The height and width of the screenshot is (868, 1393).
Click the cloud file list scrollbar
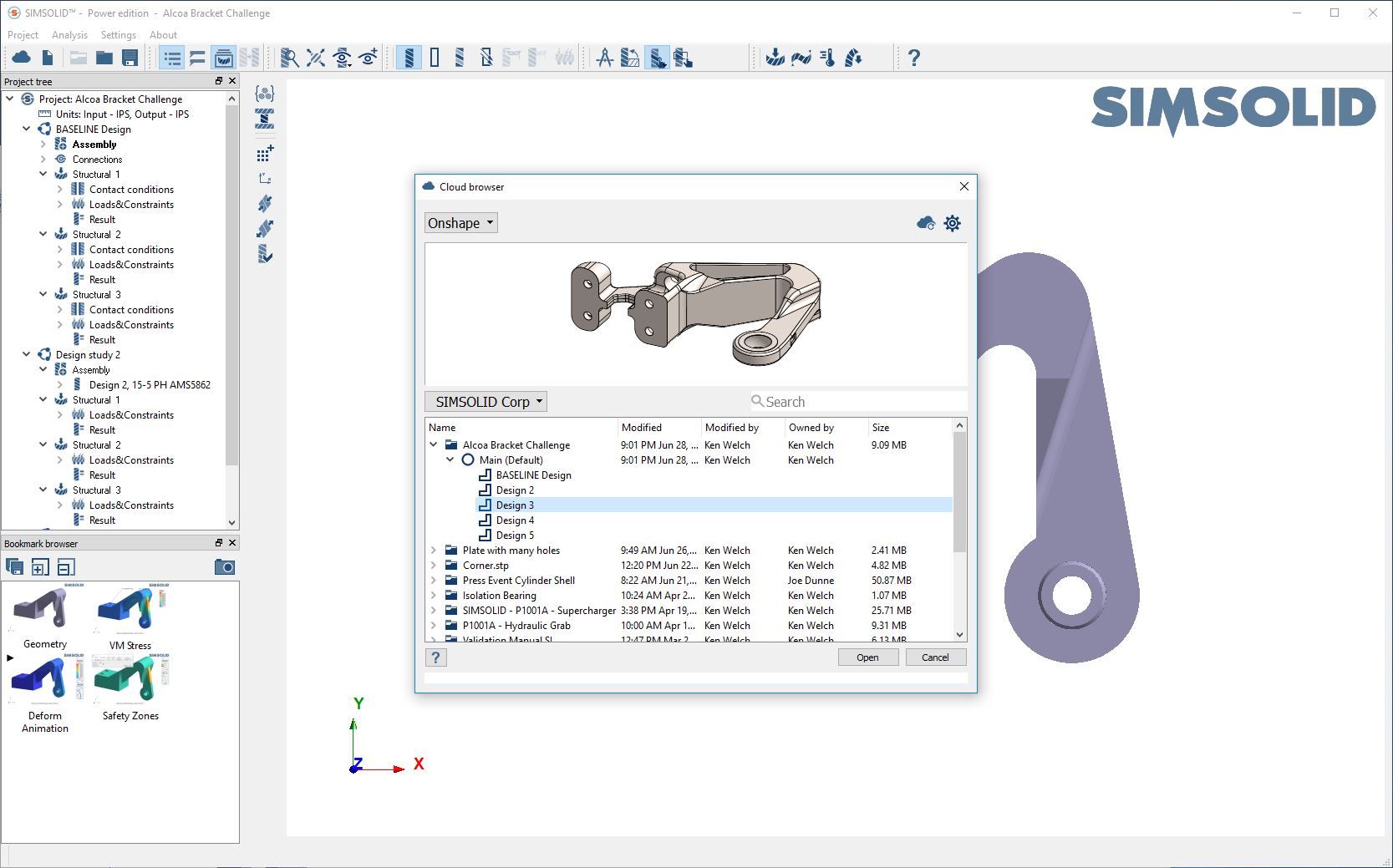(x=959, y=493)
